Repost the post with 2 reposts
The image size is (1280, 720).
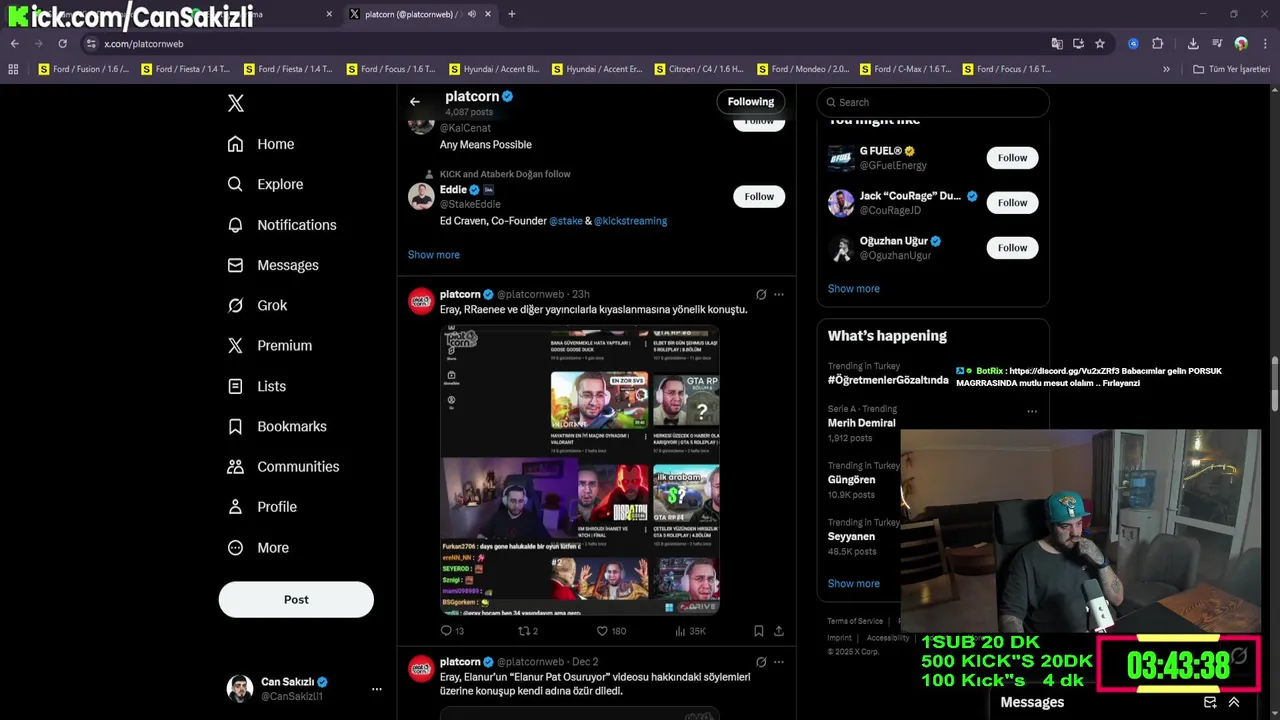527,631
